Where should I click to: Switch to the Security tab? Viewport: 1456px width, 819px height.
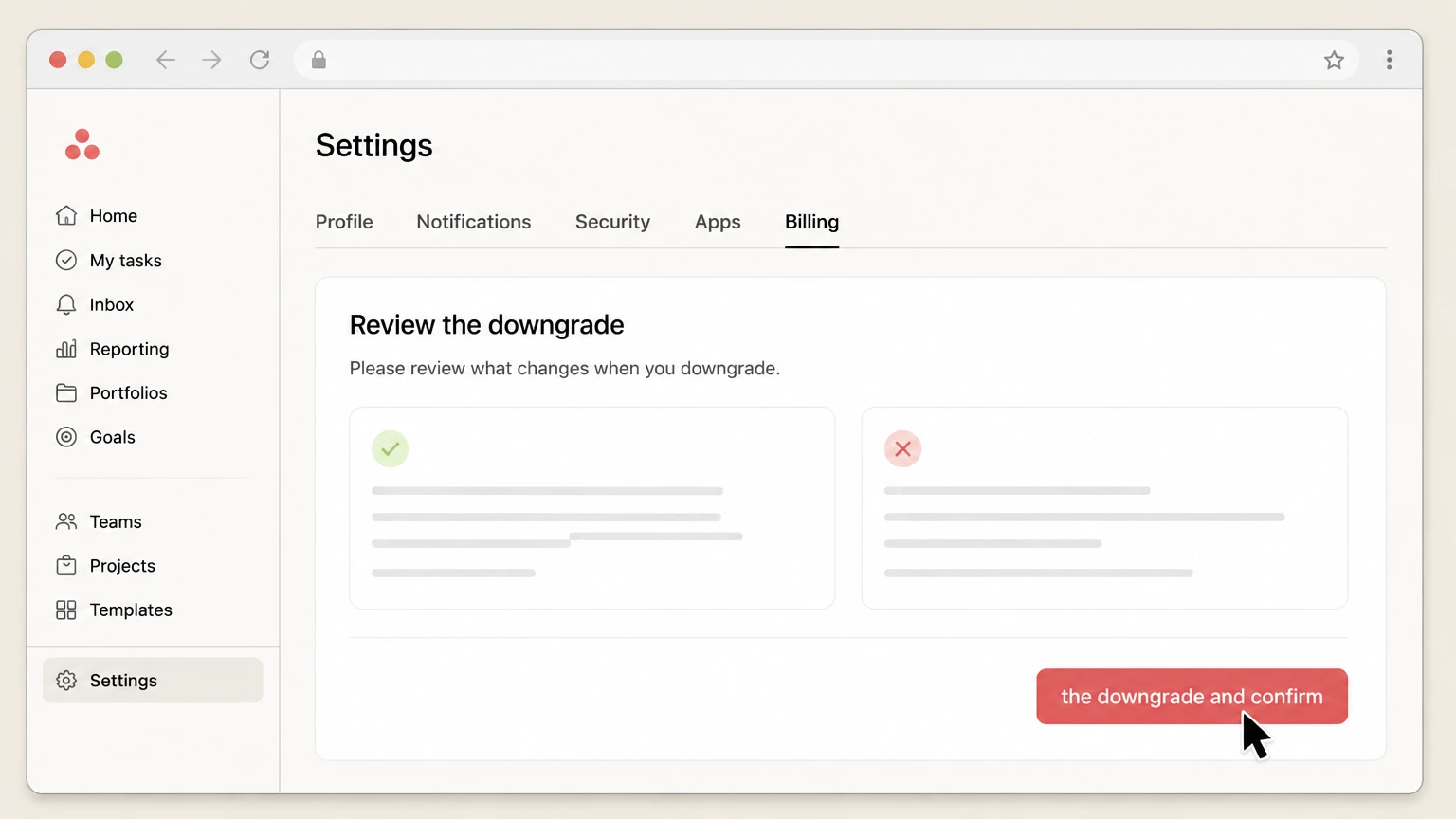pos(612,222)
